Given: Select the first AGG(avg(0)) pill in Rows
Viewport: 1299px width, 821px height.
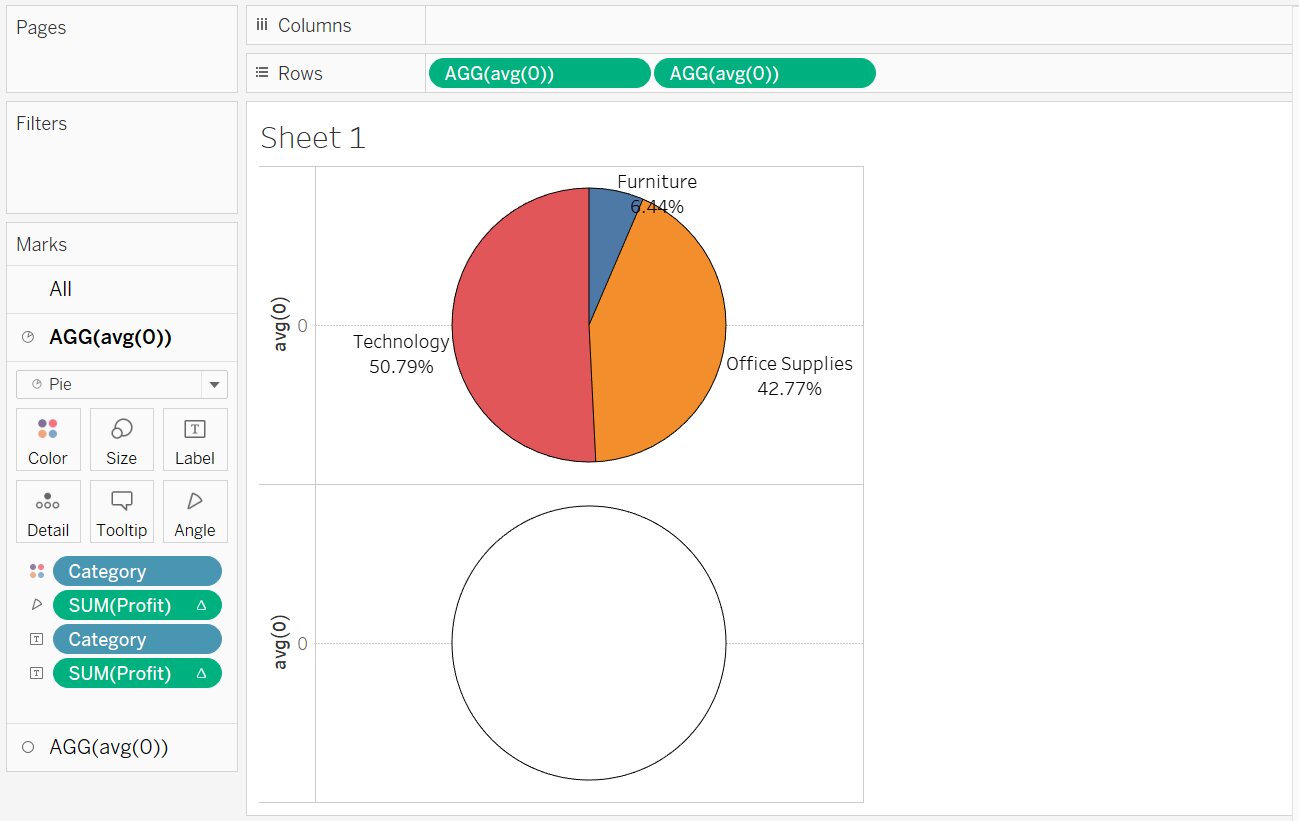Looking at the screenshot, I should tap(539, 73).
